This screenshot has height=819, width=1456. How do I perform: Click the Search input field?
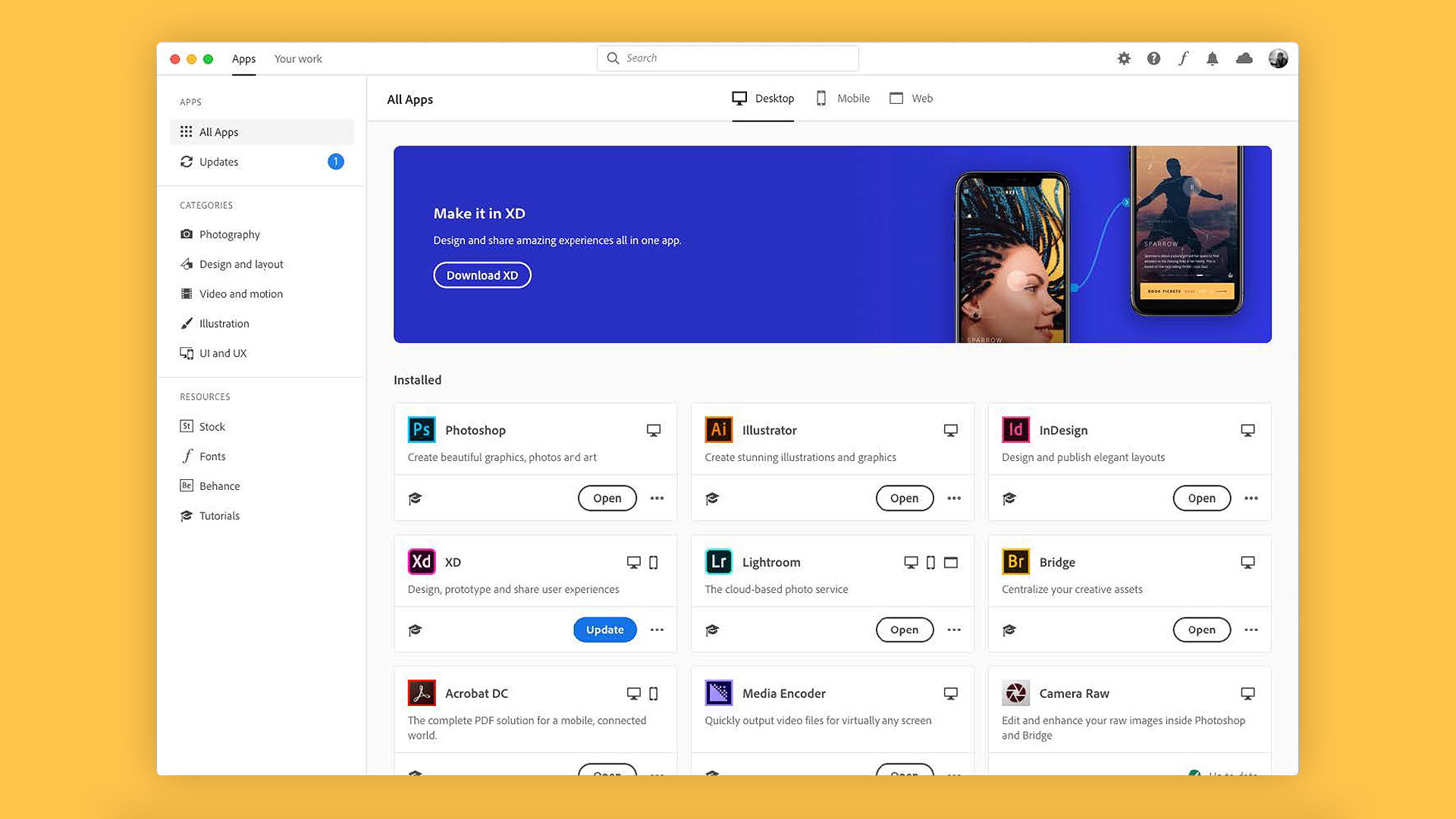coord(728,58)
